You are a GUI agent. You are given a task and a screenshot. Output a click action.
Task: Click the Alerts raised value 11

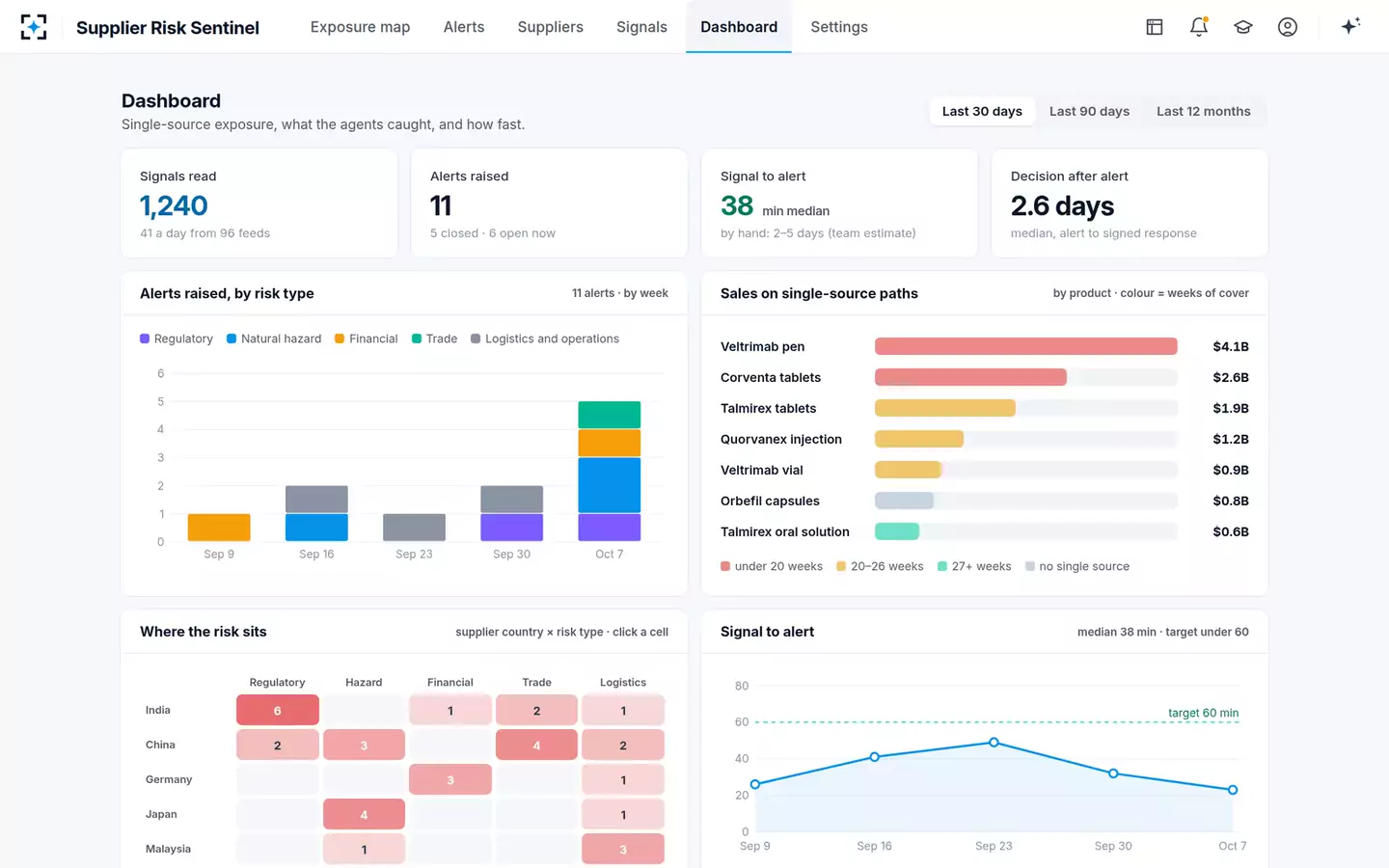point(441,205)
